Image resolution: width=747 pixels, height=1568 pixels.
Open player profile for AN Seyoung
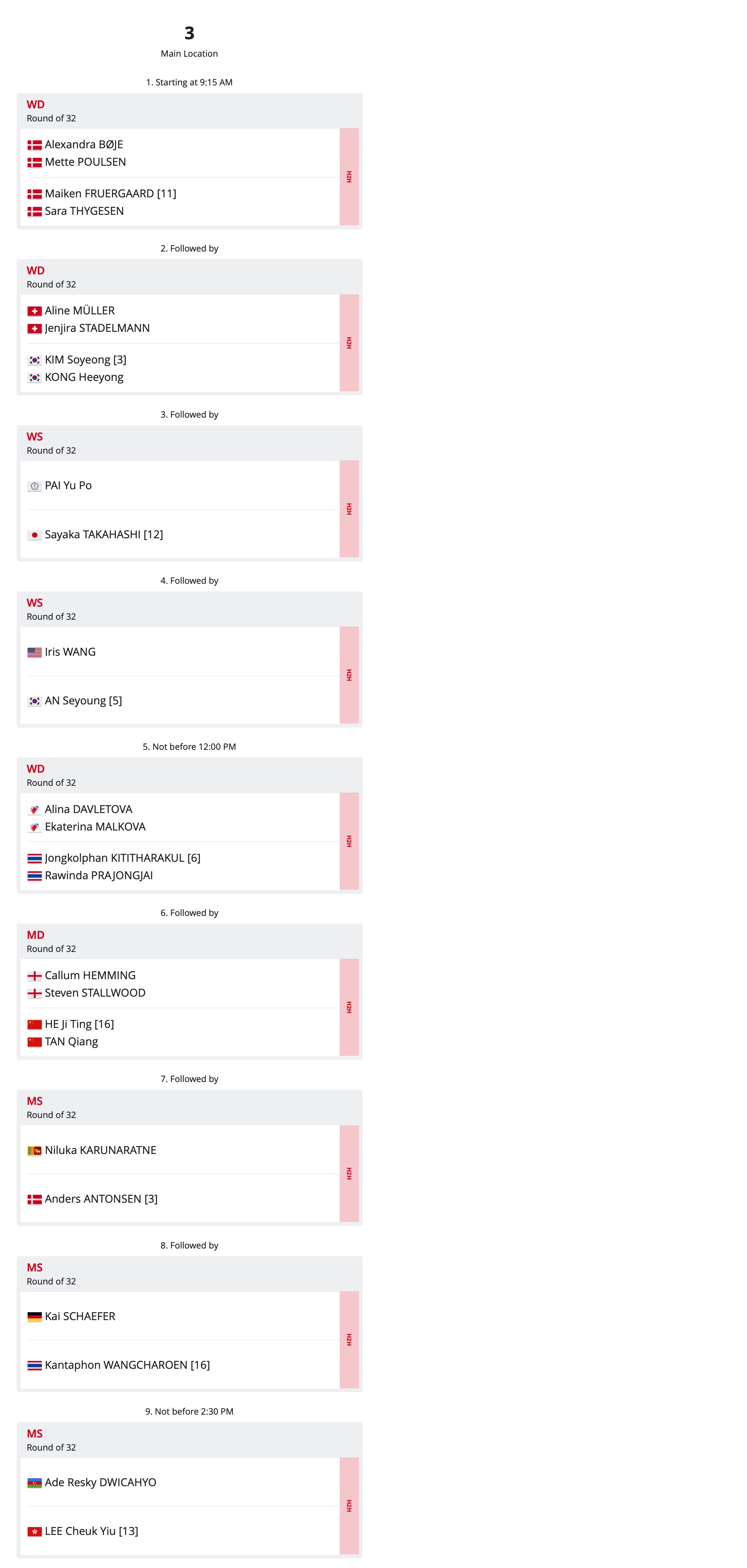pyautogui.click(x=76, y=701)
